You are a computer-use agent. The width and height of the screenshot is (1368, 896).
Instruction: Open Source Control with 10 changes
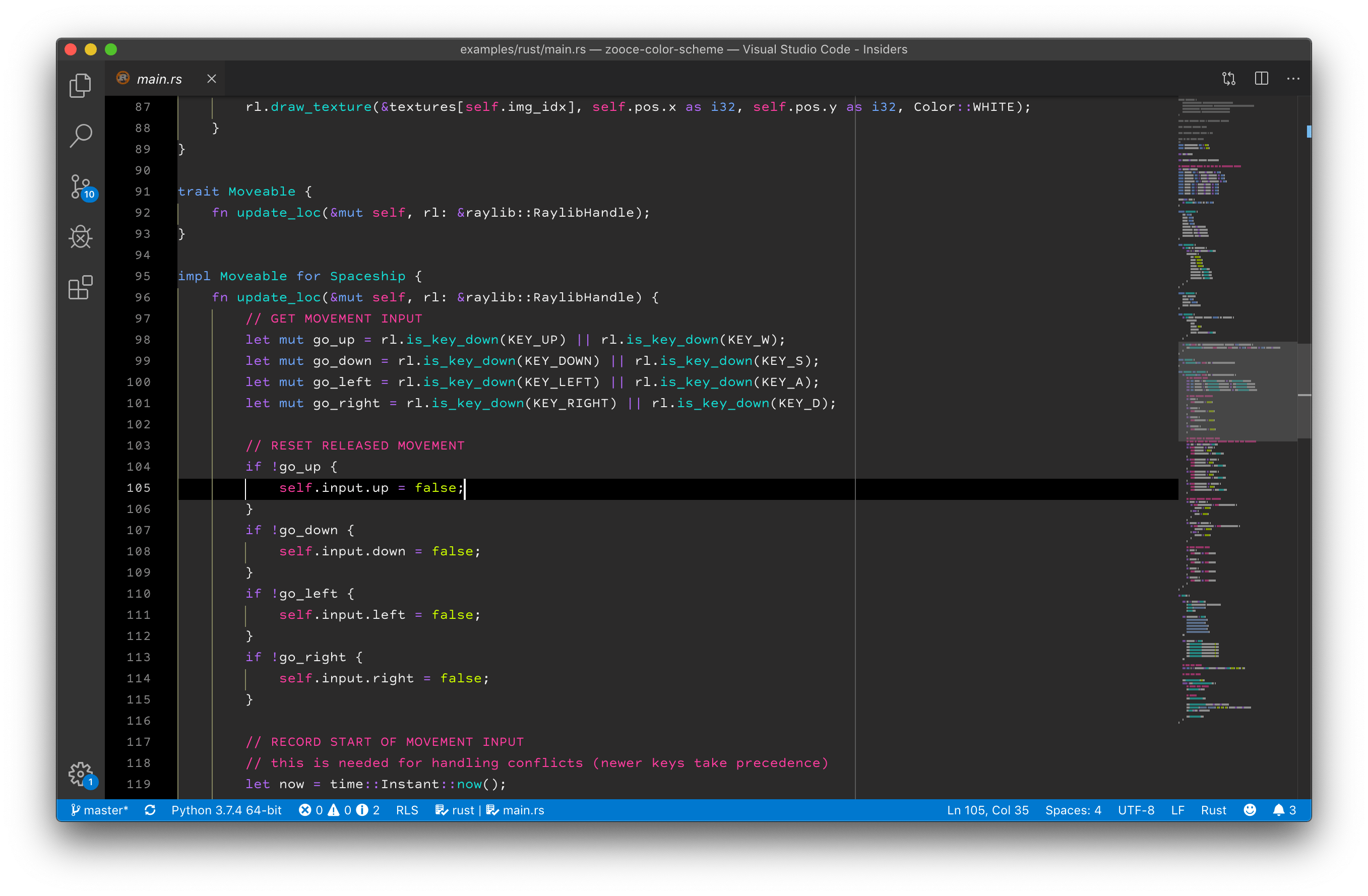click(81, 186)
